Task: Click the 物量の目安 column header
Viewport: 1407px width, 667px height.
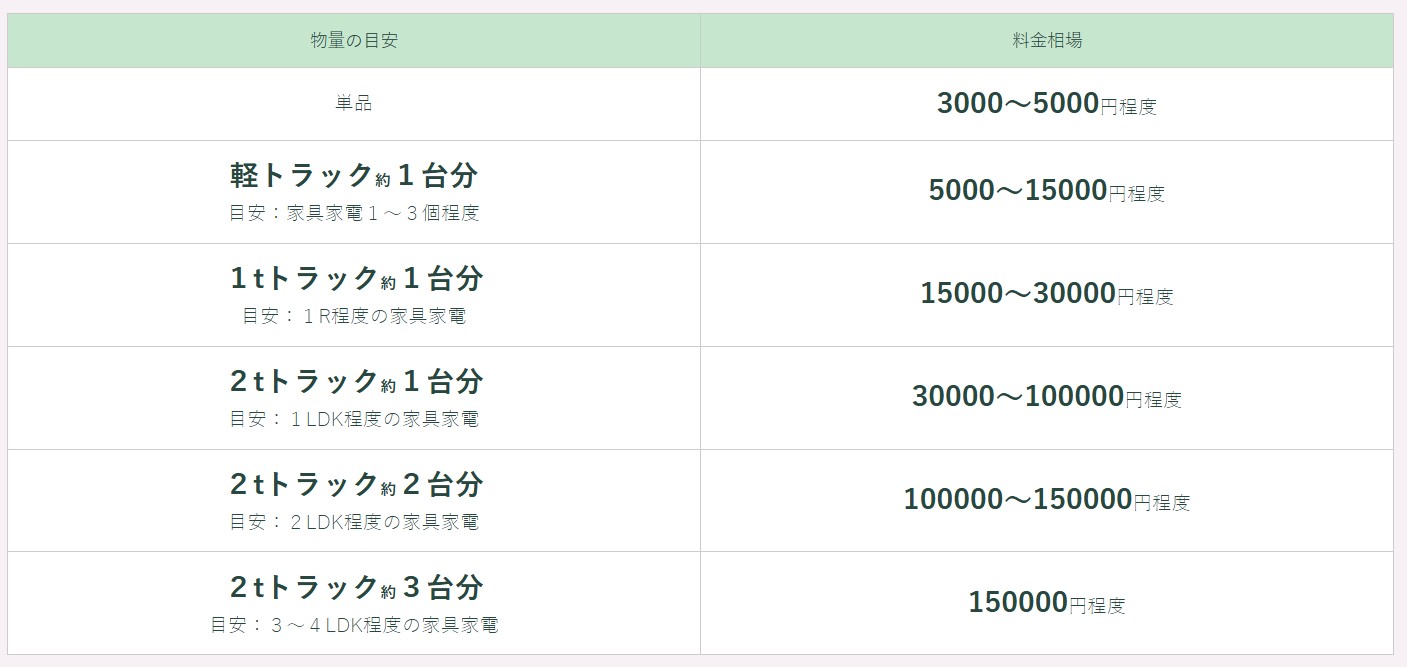Action: (354, 41)
